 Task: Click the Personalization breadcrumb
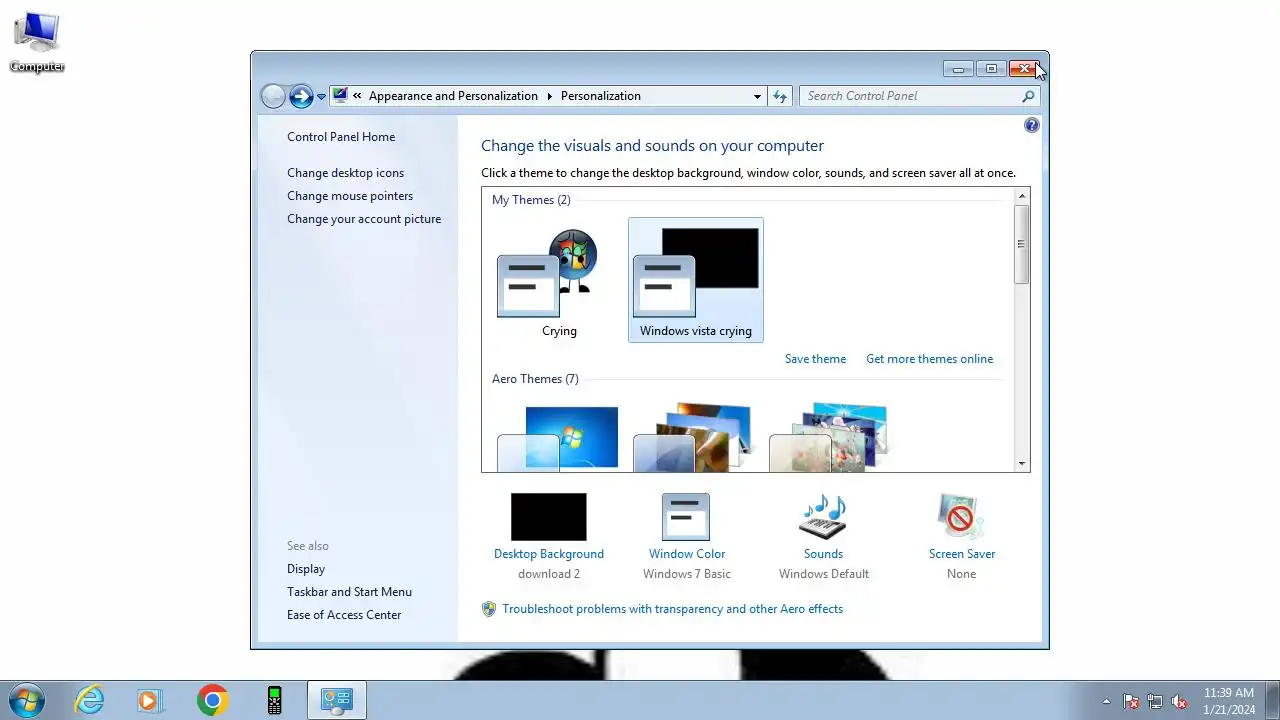(x=600, y=96)
